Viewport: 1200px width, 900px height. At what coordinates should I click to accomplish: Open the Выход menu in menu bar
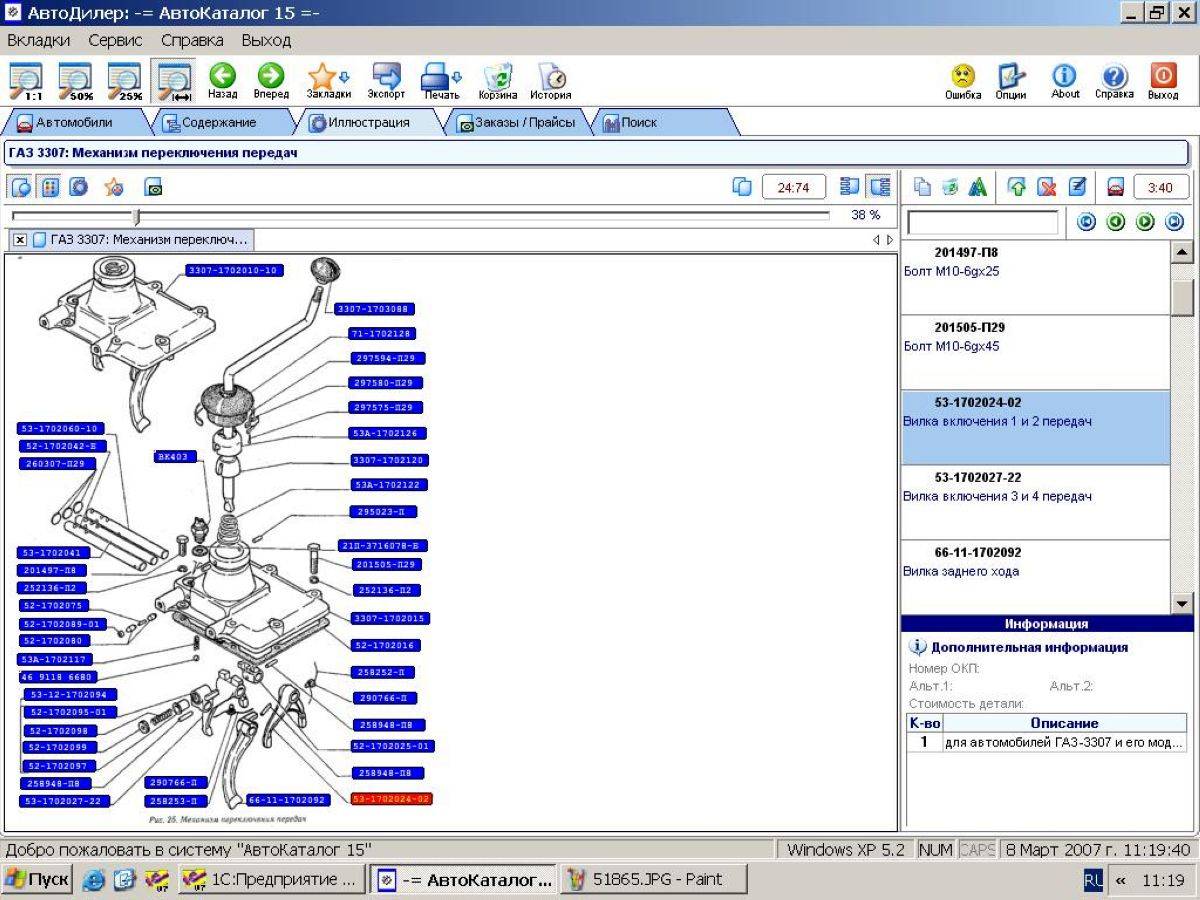266,41
